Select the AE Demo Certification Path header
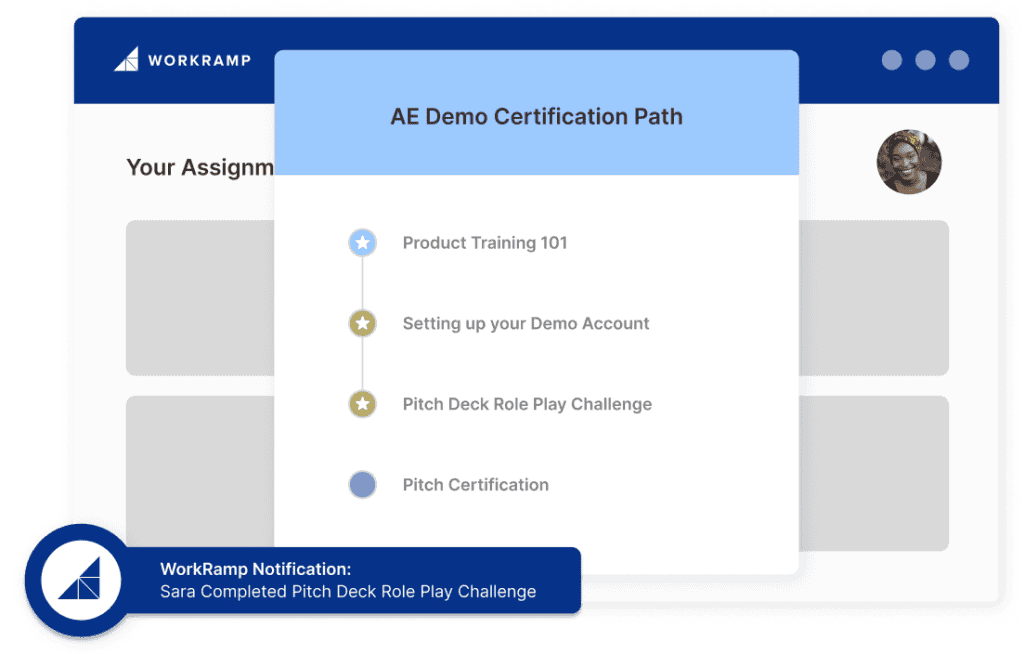The width and height of the screenshot is (1024, 654). [538, 116]
